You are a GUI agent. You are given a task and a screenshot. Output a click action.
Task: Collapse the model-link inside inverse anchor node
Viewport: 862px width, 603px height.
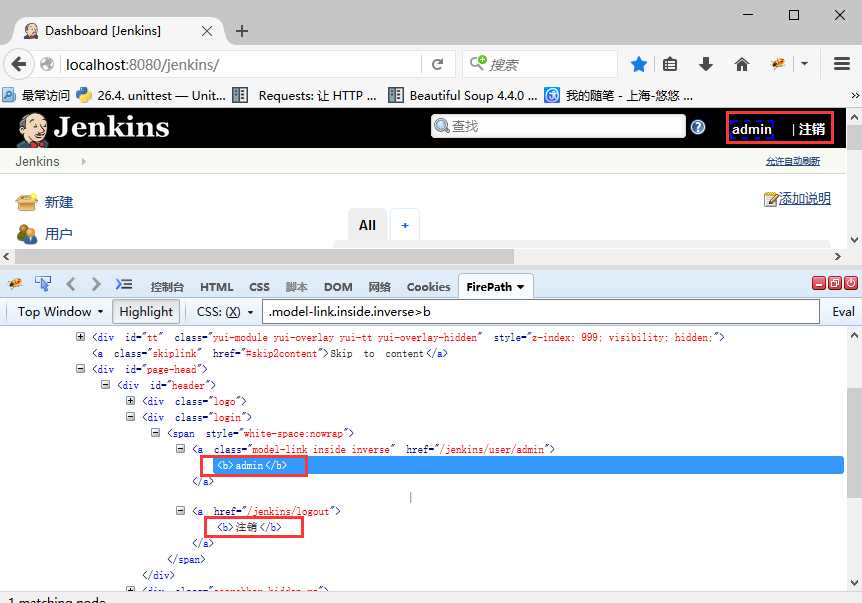[180, 449]
